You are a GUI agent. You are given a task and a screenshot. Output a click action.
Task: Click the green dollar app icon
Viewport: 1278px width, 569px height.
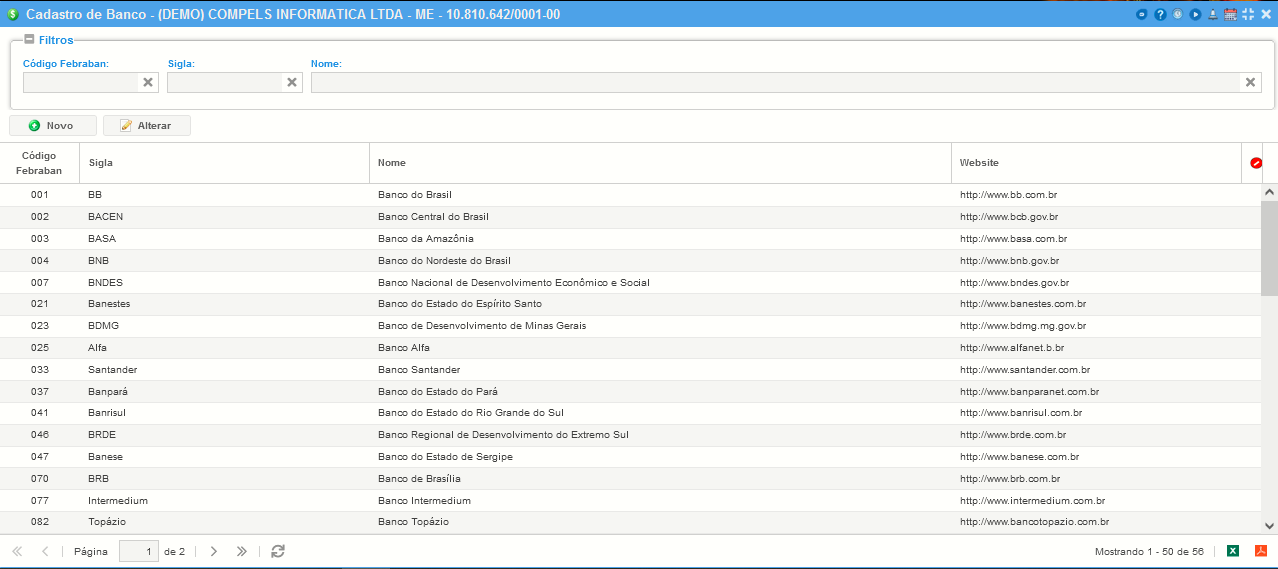pyautogui.click(x=12, y=14)
